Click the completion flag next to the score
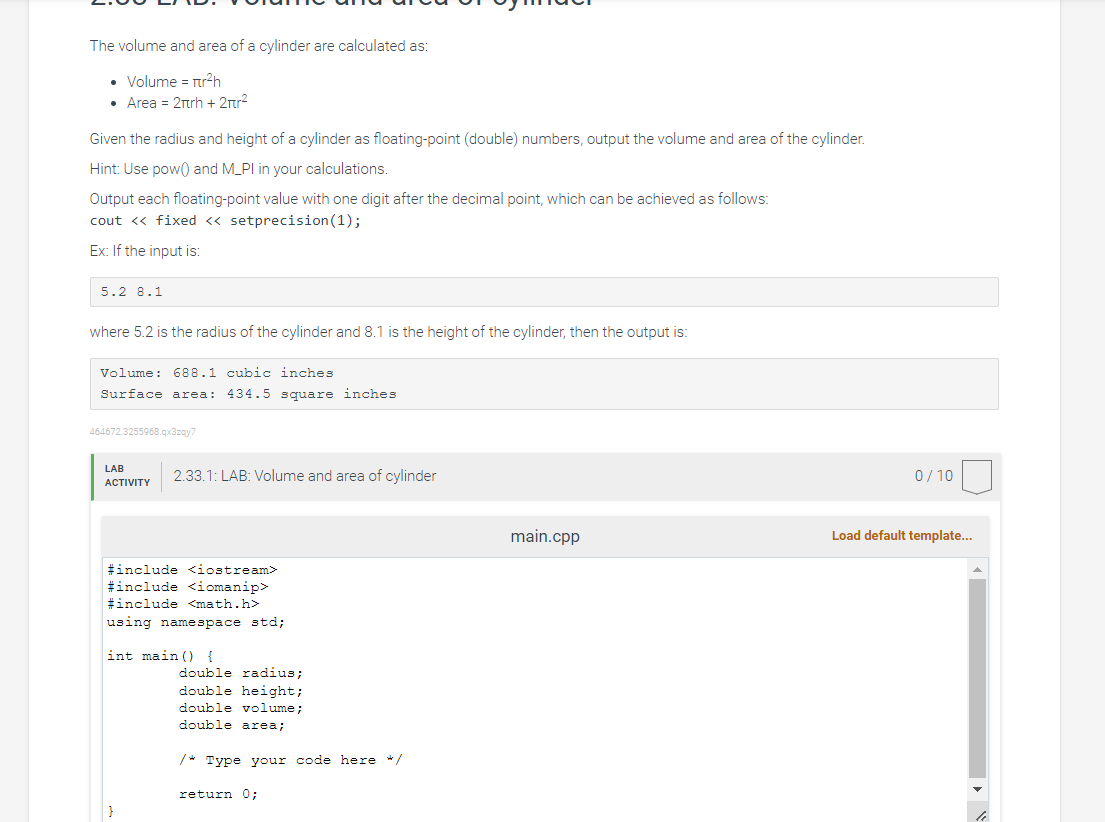Image resolution: width=1105 pixels, height=822 pixels. pos(976,476)
